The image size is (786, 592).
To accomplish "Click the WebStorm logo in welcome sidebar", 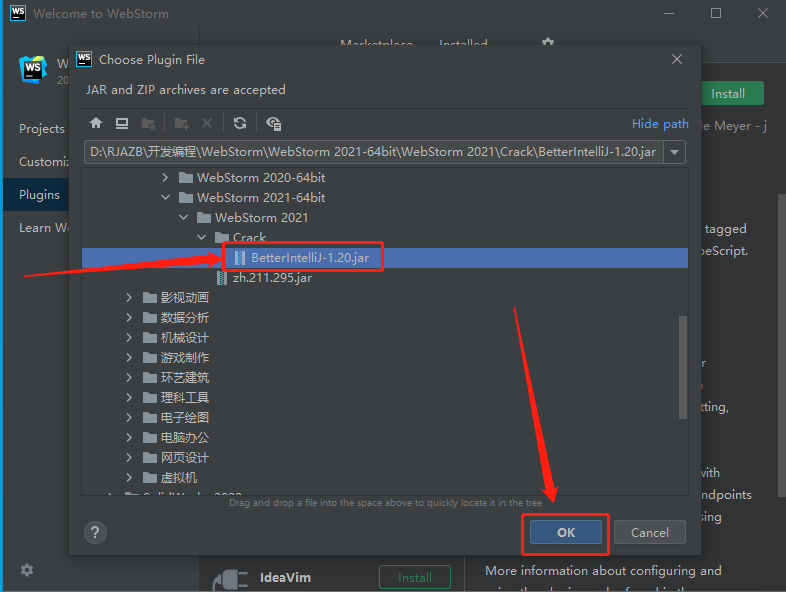I will point(33,69).
